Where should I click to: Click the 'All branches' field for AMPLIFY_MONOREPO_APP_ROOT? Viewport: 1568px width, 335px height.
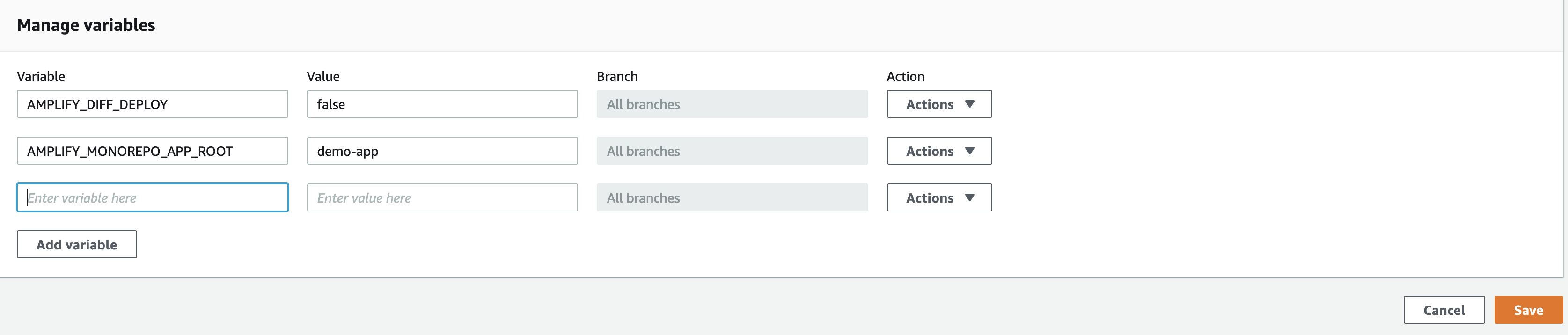point(732,151)
